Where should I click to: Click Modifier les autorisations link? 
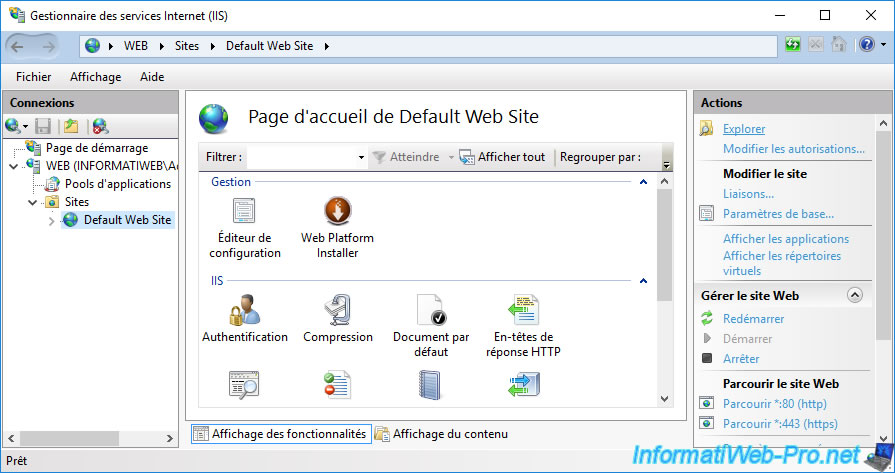point(793,149)
